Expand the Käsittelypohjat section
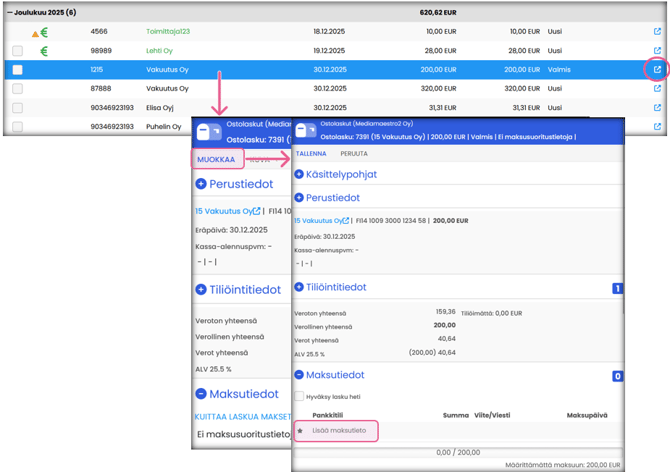 (x=299, y=174)
